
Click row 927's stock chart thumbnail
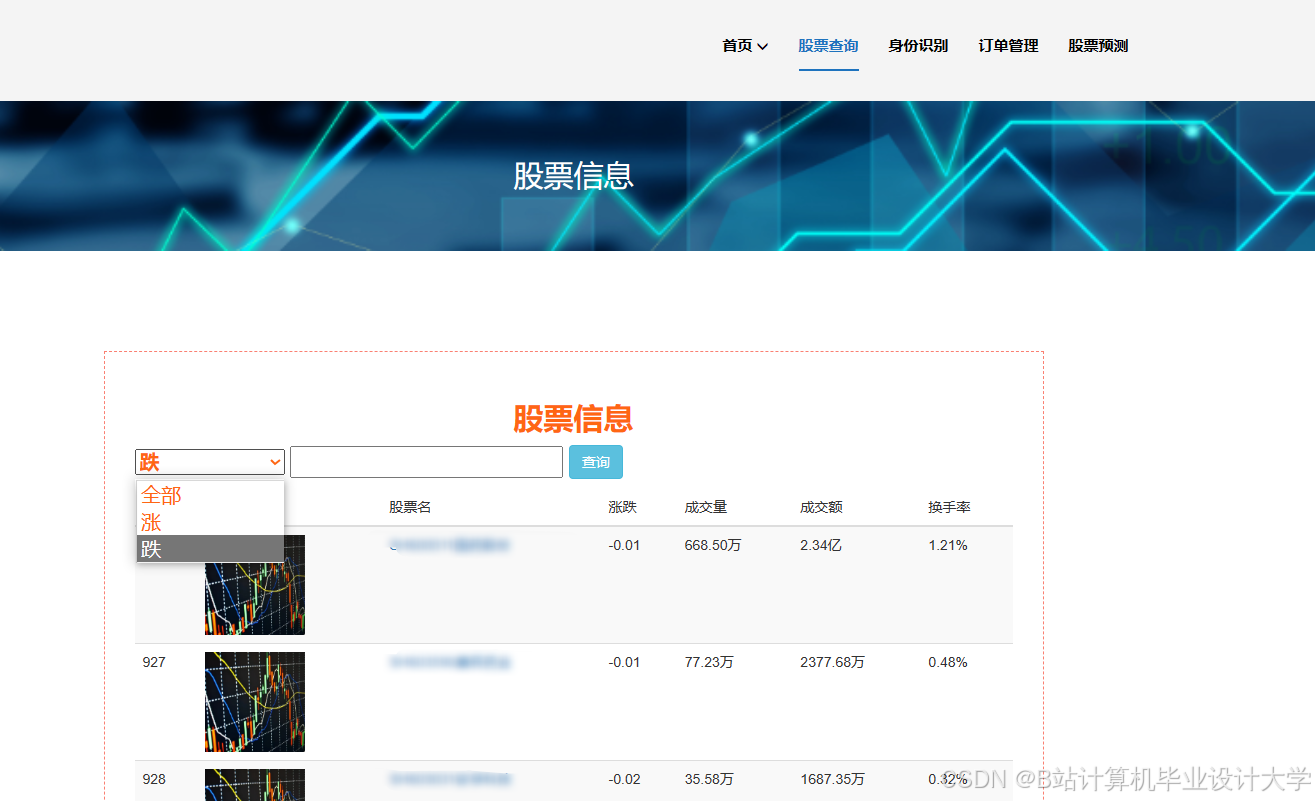pyautogui.click(x=254, y=700)
